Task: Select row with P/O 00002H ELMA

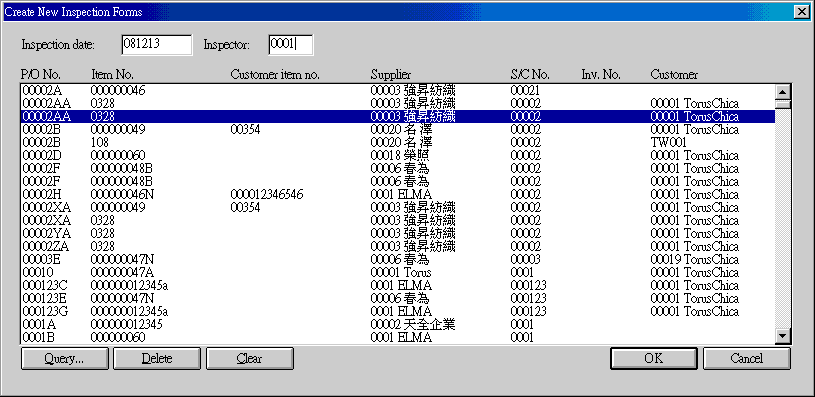Action: coord(398,194)
